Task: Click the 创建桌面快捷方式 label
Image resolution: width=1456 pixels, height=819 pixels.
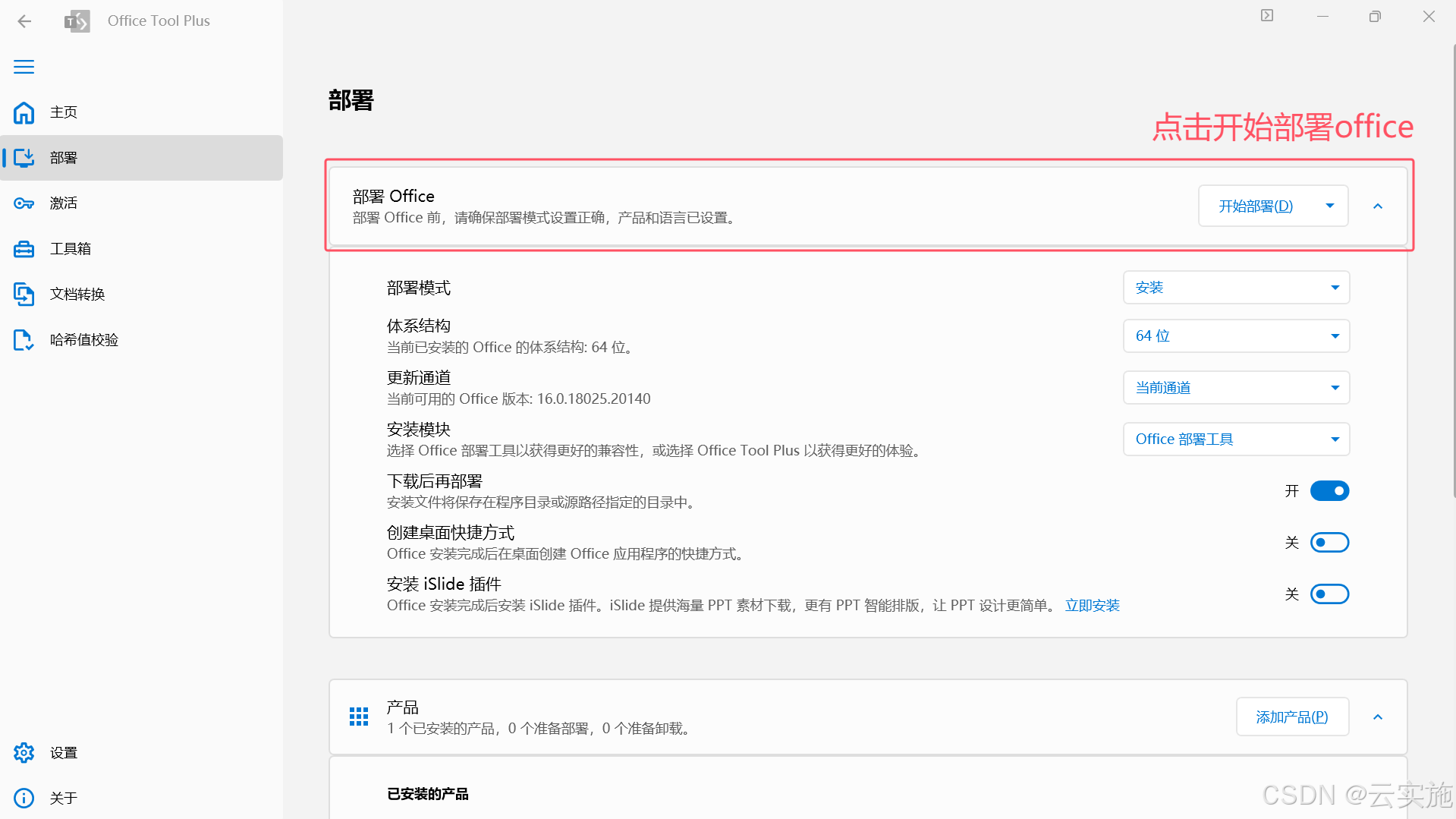Action: (451, 533)
